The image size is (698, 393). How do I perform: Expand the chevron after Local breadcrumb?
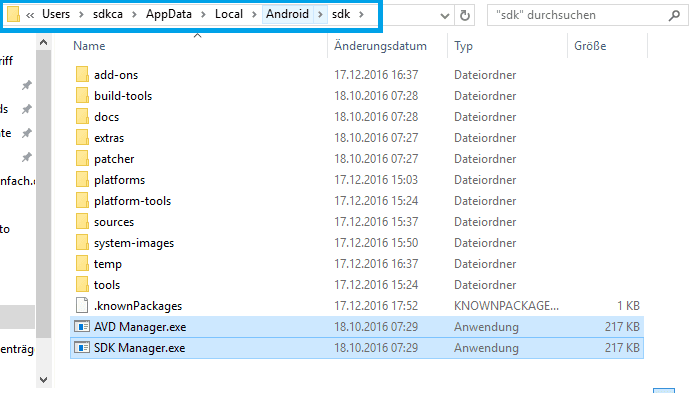point(254,15)
